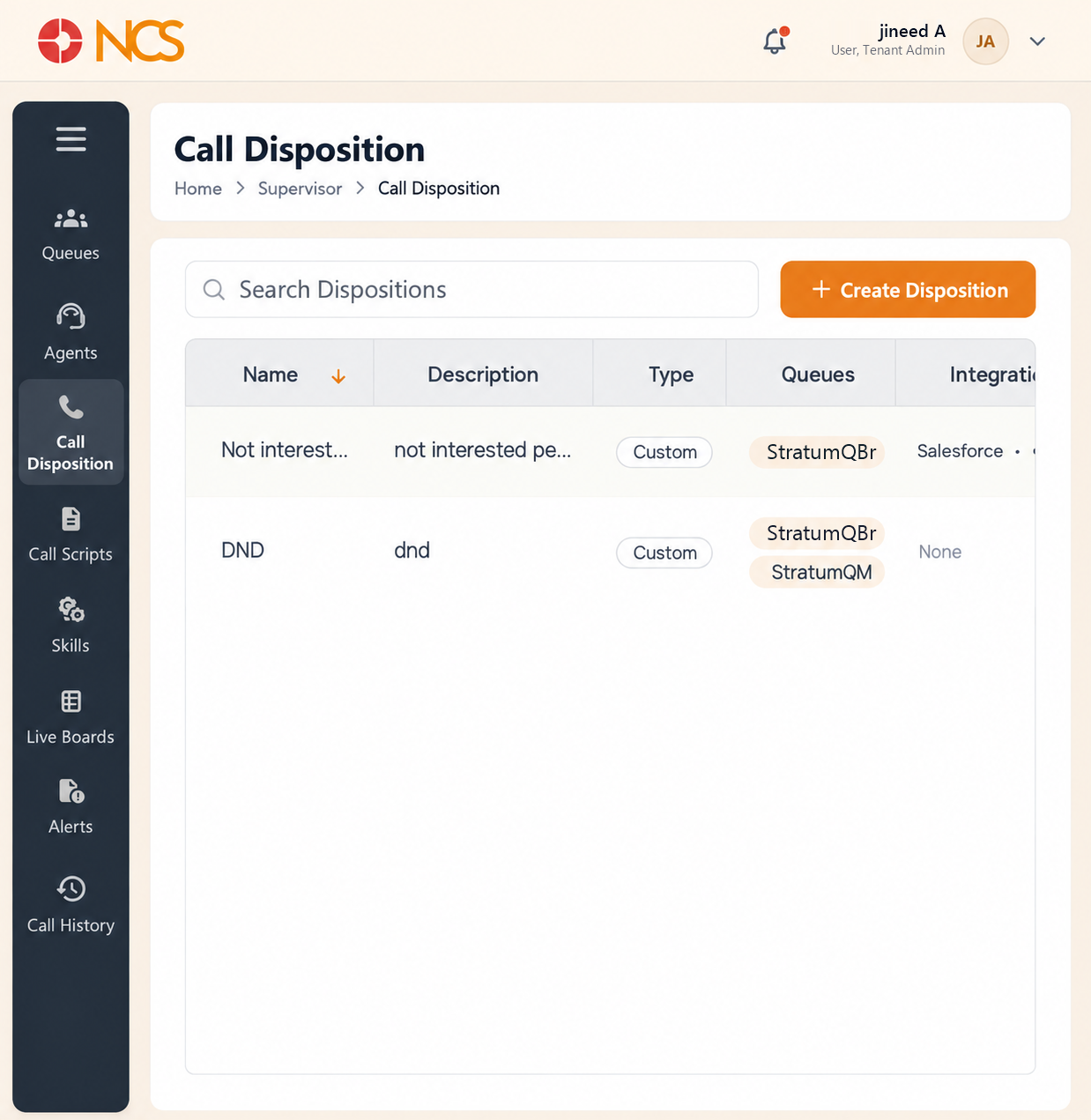Viewport: 1091px width, 1120px height.
Task: Click Create Disposition button
Action: [x=908, y=289]
